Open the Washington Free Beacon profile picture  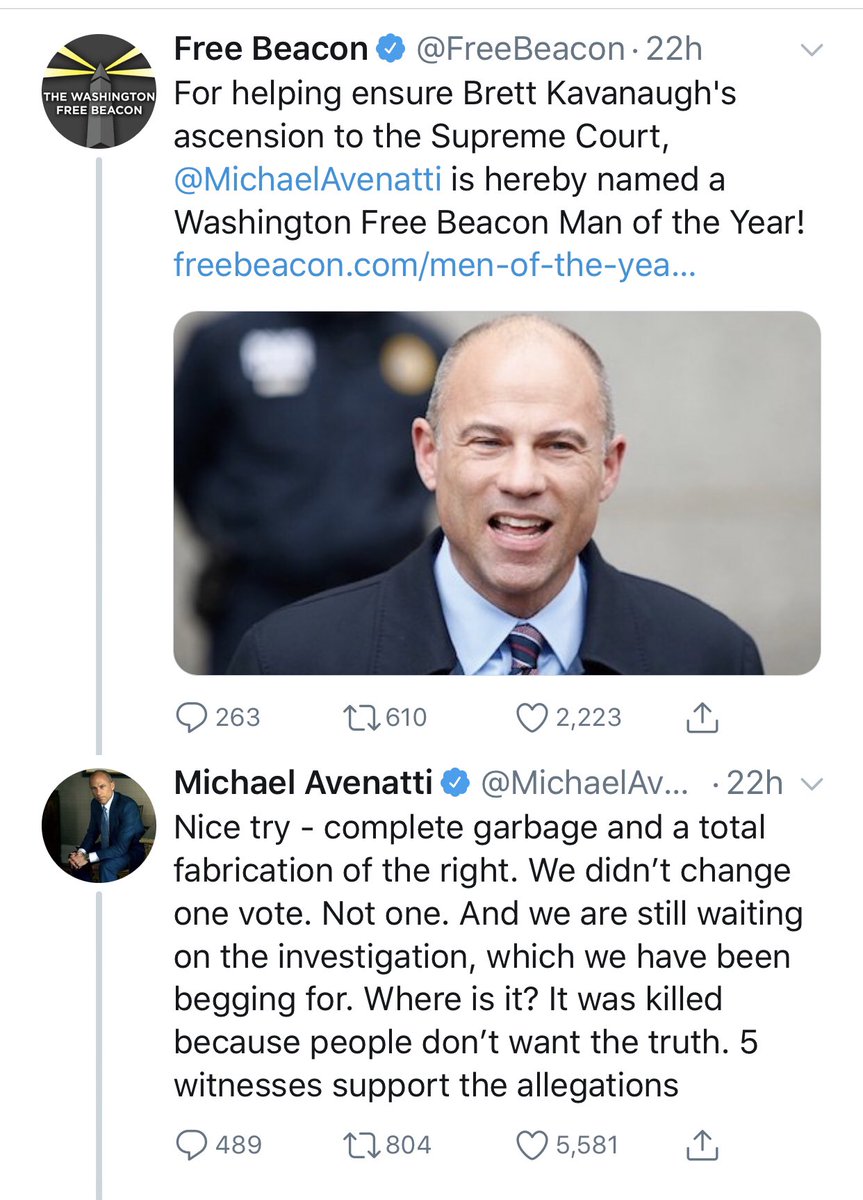(98, 91)
